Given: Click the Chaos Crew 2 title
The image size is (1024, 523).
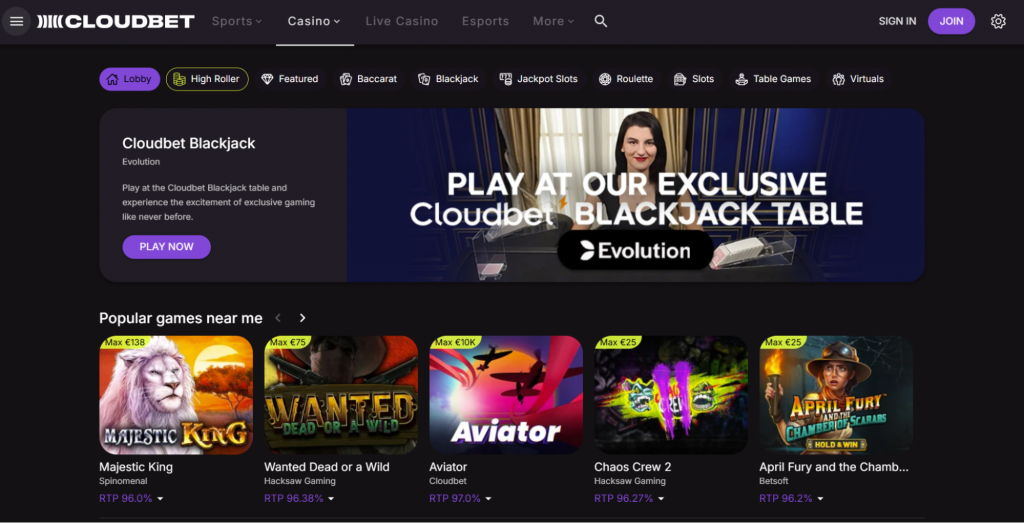Looking at the screenshot, I should point(633,467).
